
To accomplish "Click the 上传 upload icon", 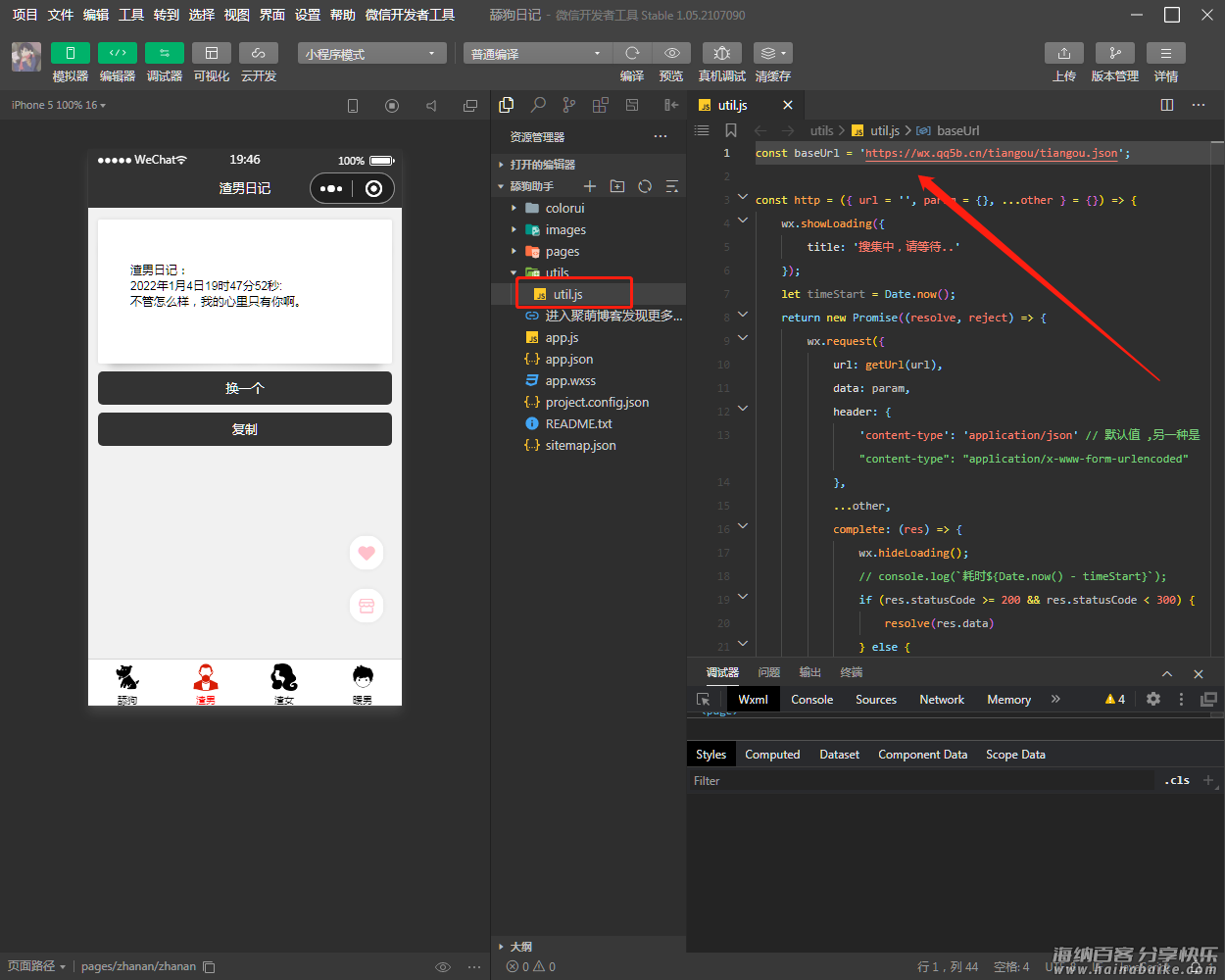I will [x=1064, y=53].
